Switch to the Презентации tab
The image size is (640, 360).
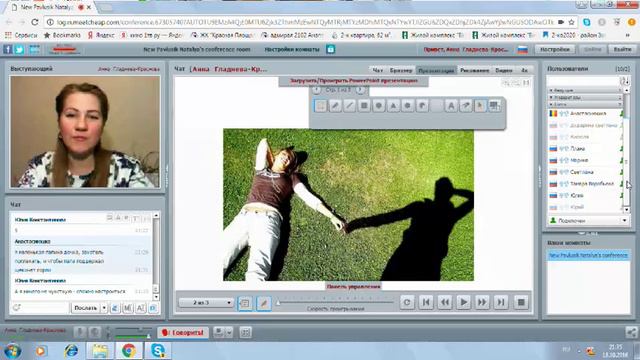(436, 70)
